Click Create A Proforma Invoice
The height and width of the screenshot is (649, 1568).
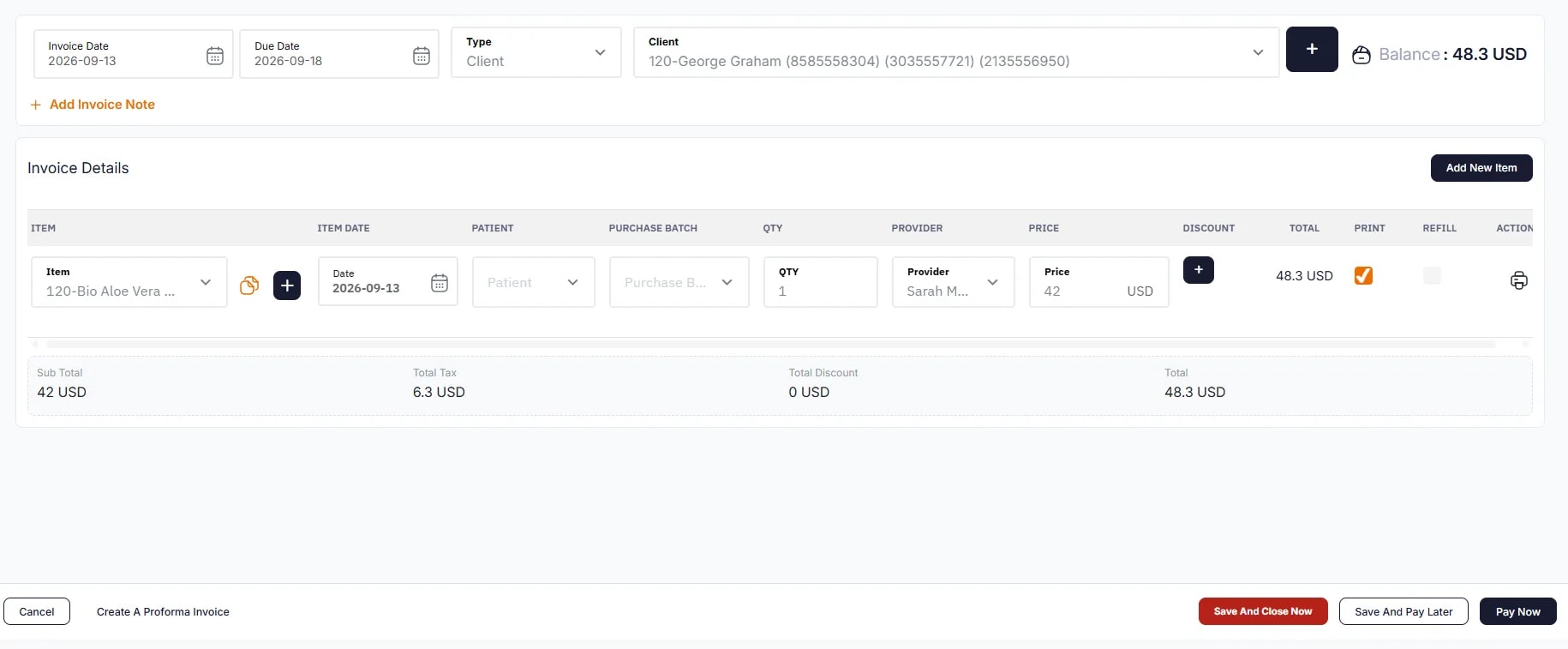(x=163, y=612)
